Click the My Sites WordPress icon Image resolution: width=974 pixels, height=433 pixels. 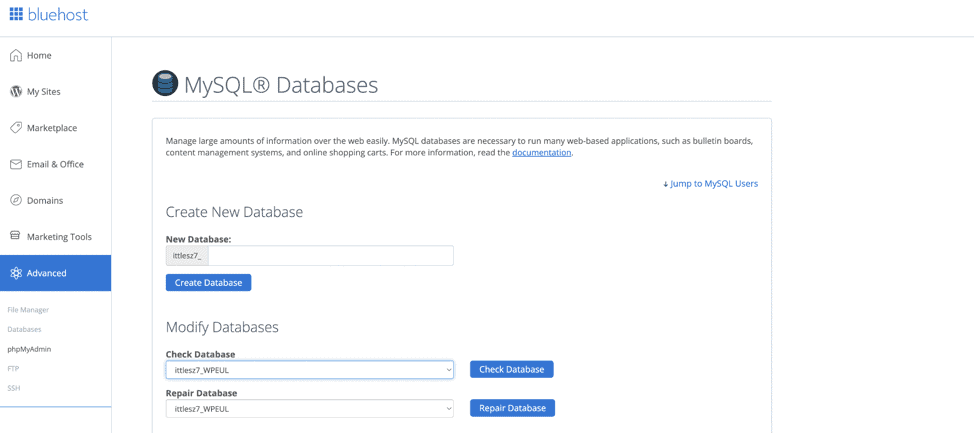click(x=16, y=92)
